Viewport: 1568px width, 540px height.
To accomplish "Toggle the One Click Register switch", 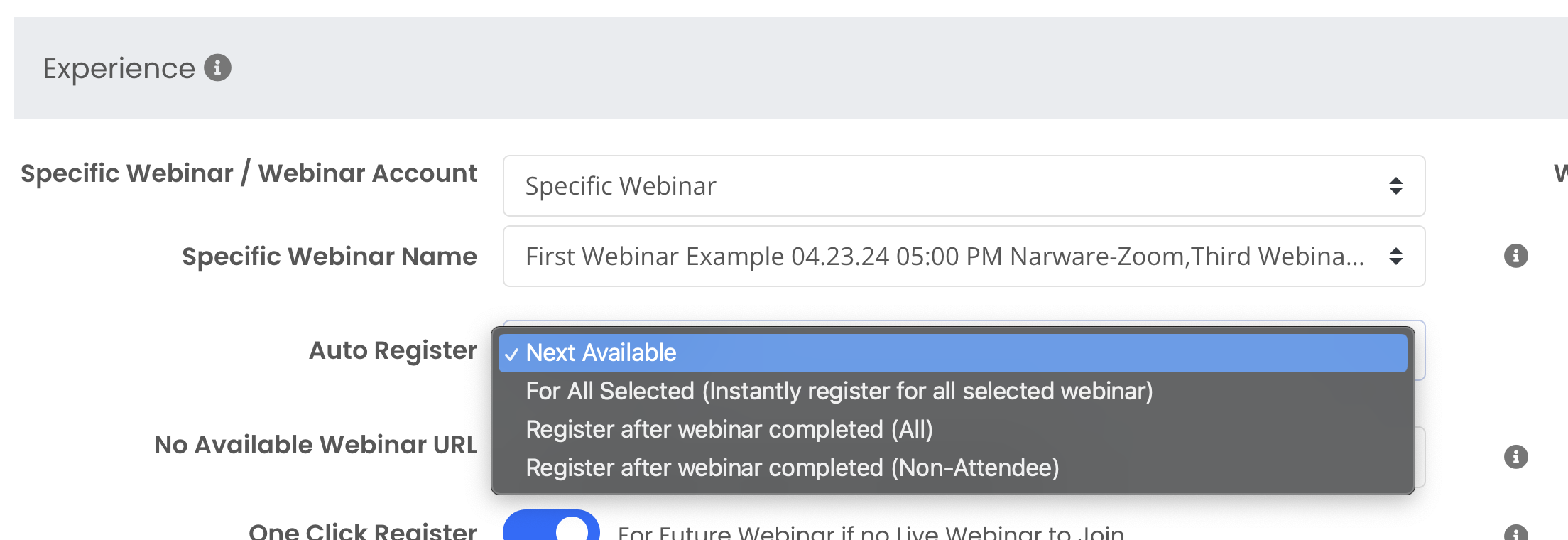I will [x=551, y=526].
